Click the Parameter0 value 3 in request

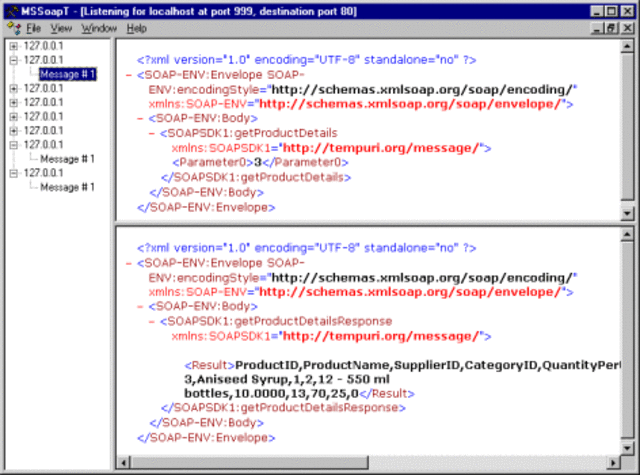[x=258, y=162]
